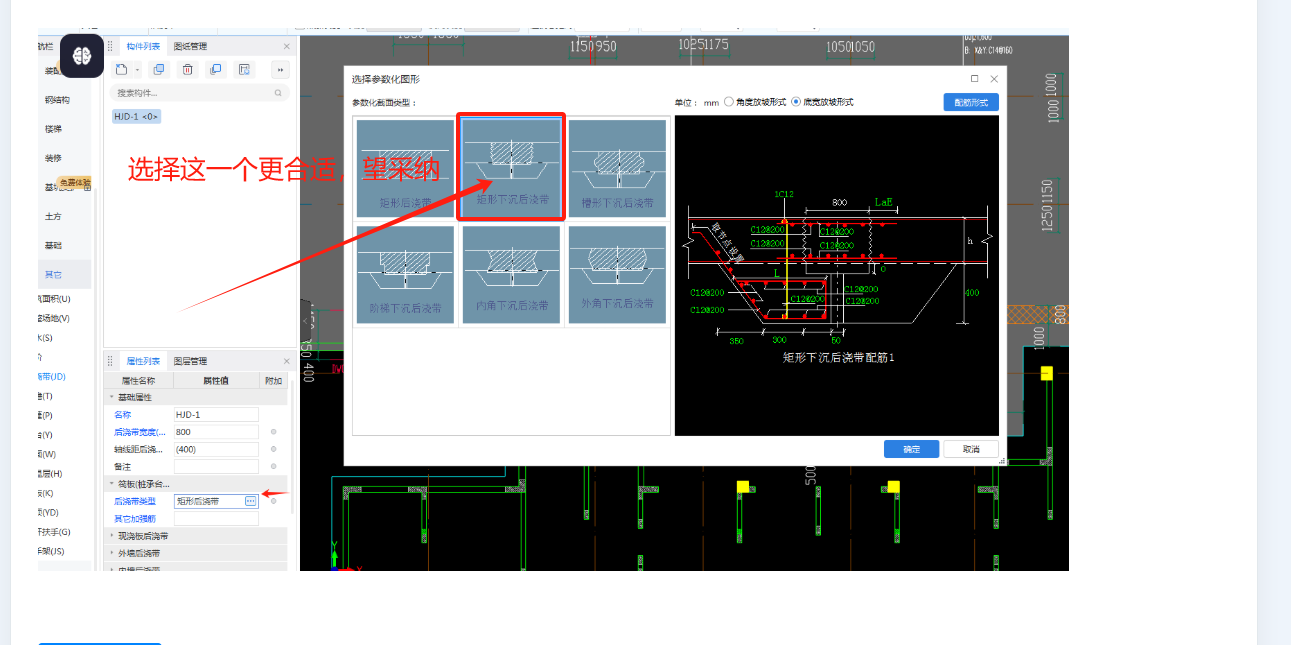Image resolution: width=1291 pixels, height=645 pixels.
Task: Select 楼梯 in the sidebar
Action: click(x=53, y=129)
